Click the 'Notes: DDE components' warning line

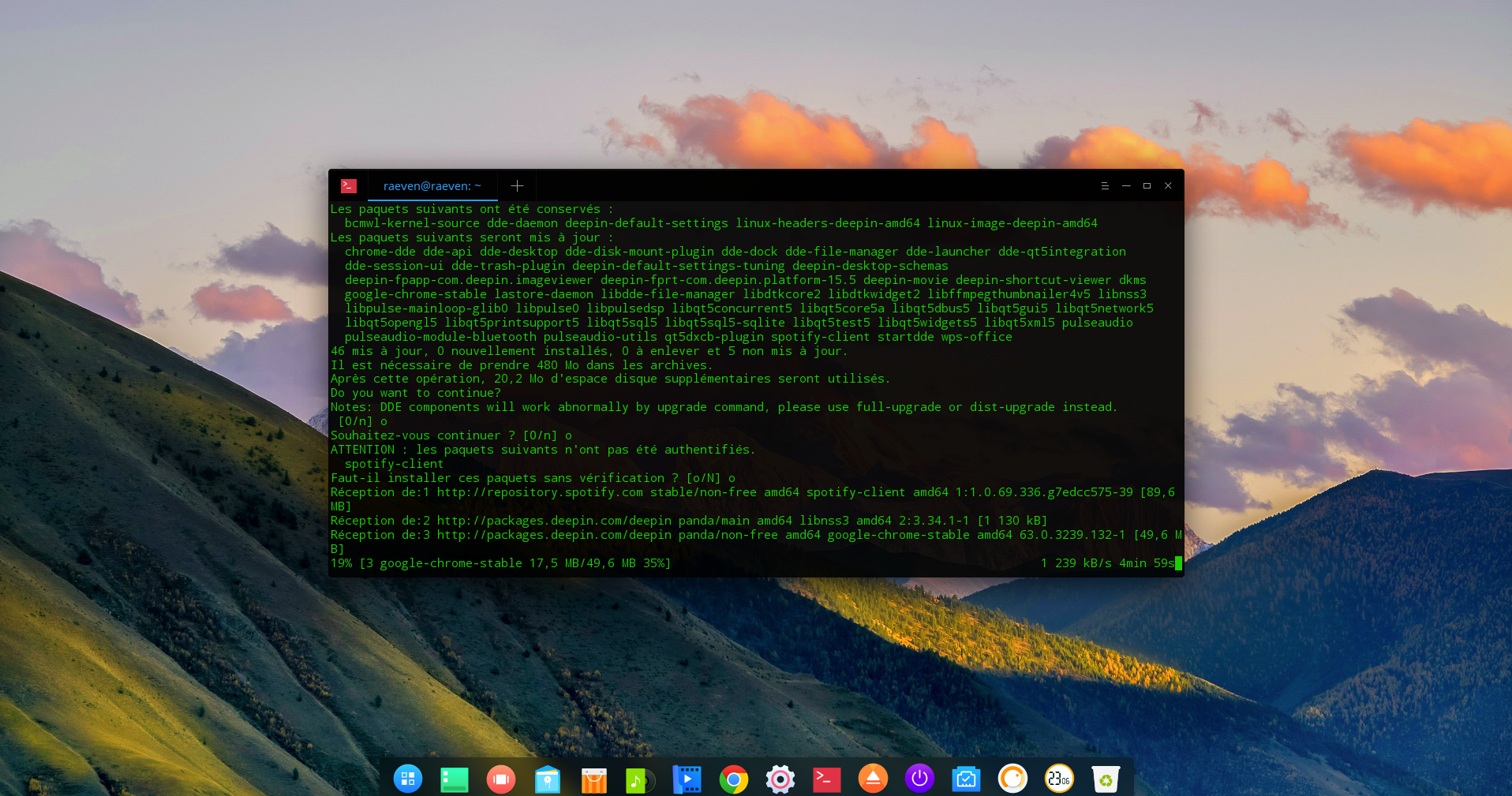point(724,407)
